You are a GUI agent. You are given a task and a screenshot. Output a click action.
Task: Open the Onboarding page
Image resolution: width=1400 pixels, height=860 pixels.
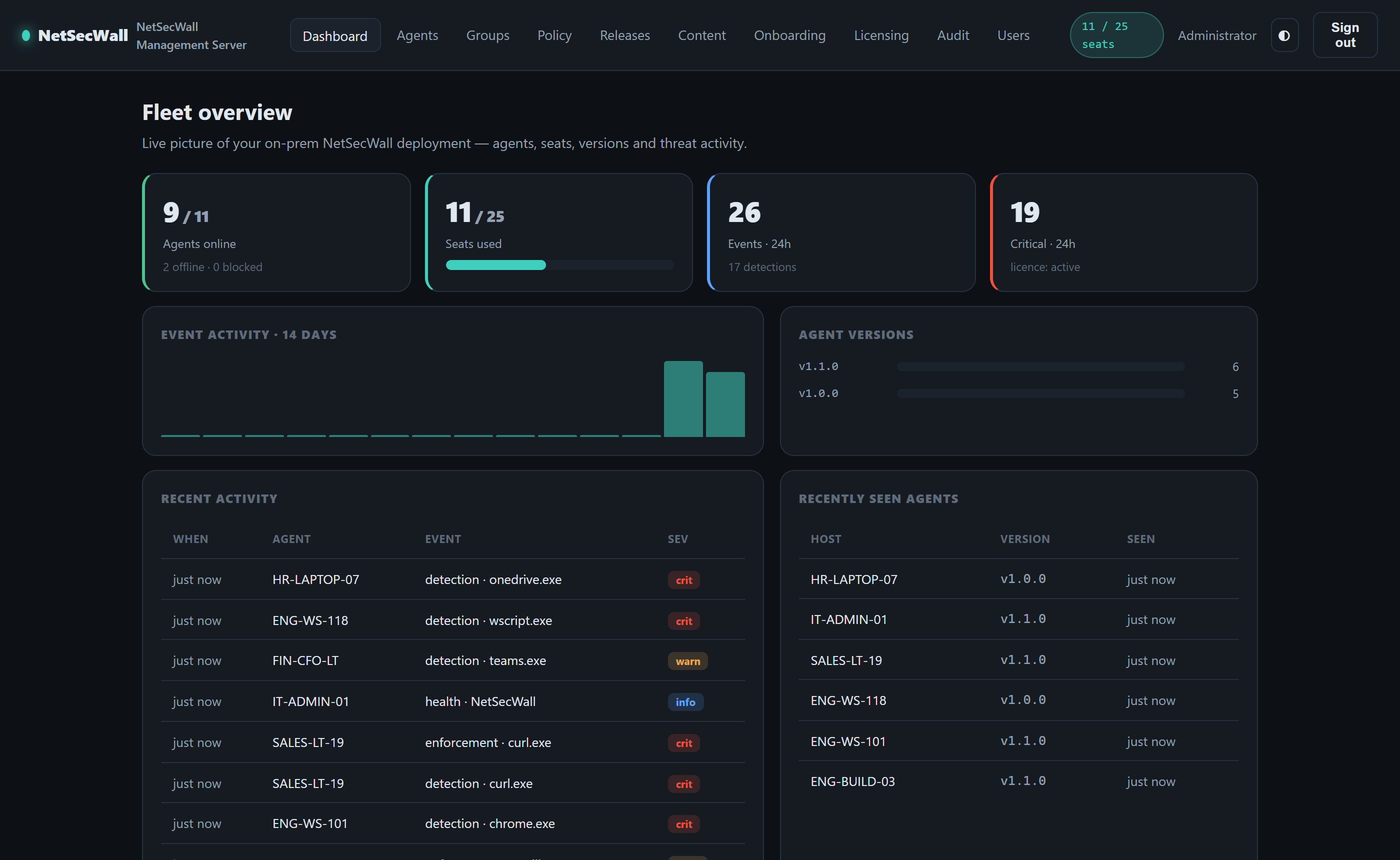[790, 35]
